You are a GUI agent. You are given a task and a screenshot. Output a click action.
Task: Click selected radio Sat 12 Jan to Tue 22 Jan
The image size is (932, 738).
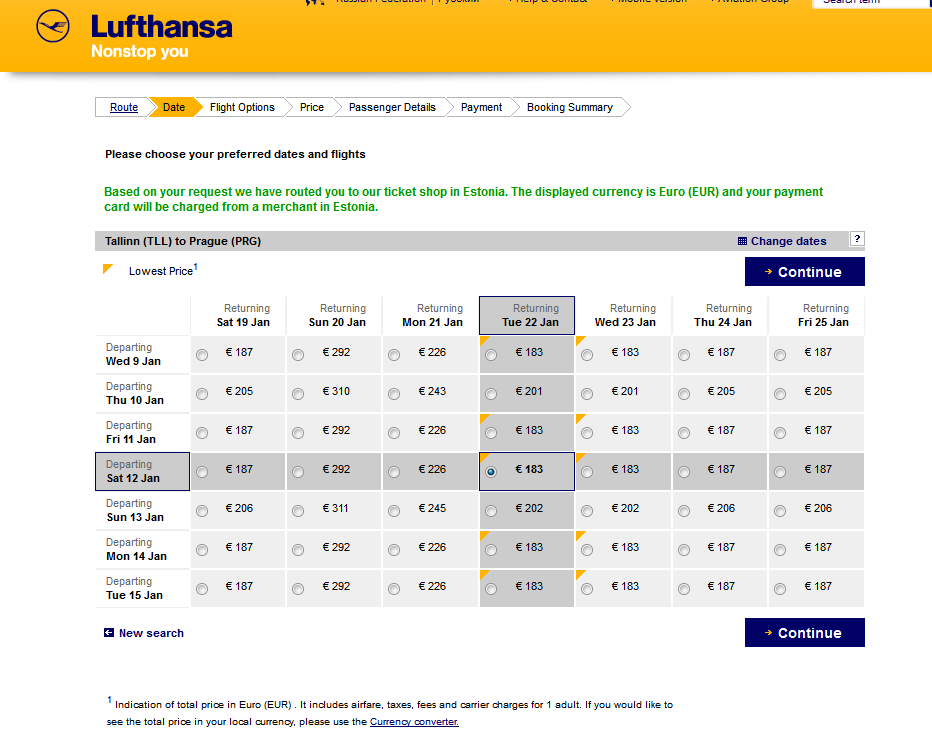click(x=490, y=472)
